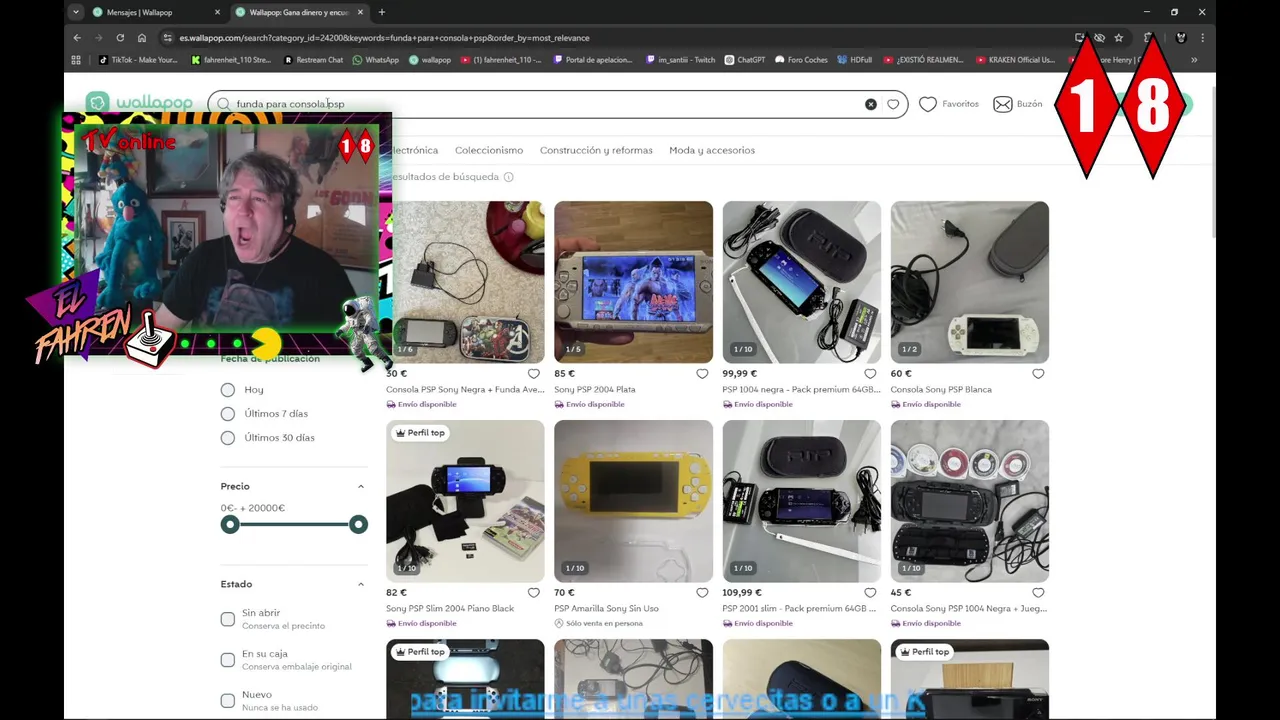Viewport: 1280px width, 720px height.
Task: Favorite the Consola PSP Sony Negra + Funda listing
Action: [534, 374]
